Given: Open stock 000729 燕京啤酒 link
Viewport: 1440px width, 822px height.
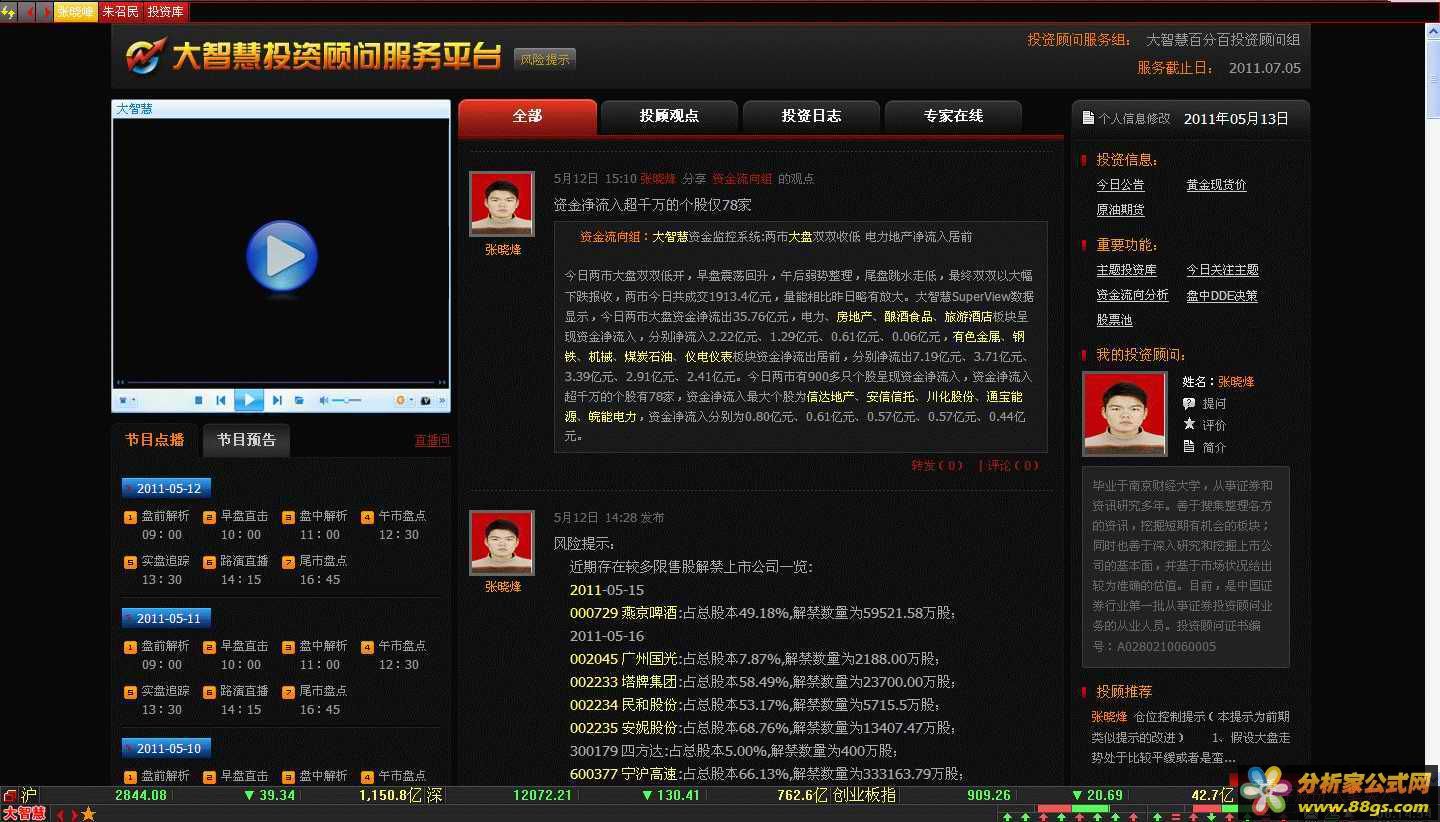Looking at the screenshot, I should pos(624,613).
